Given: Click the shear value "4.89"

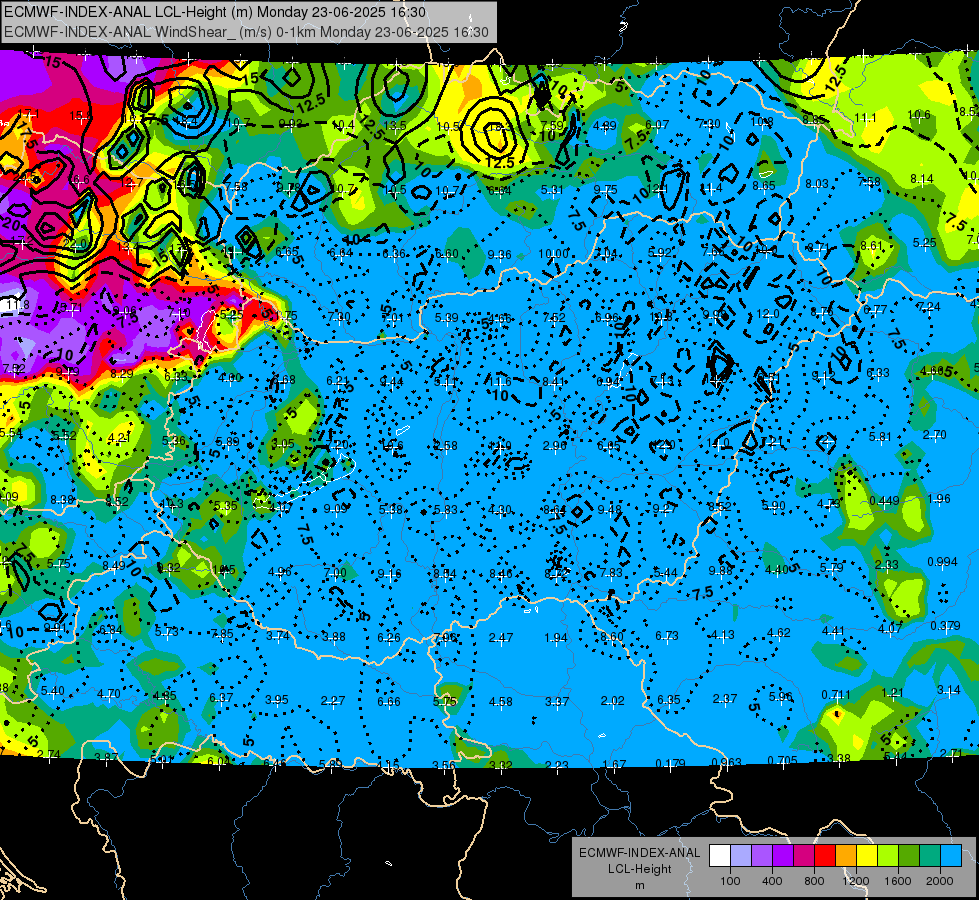Looking at the screenshot, I should (x=604, y=126).
